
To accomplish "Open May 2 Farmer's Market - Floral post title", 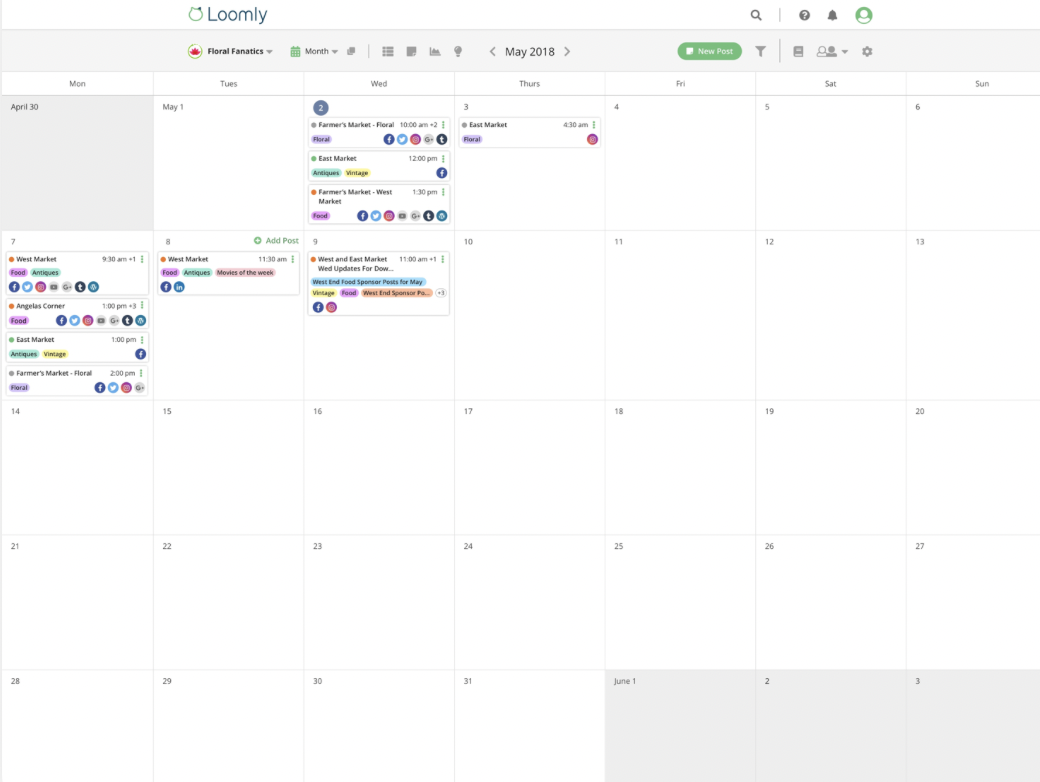I will (356, 125).
